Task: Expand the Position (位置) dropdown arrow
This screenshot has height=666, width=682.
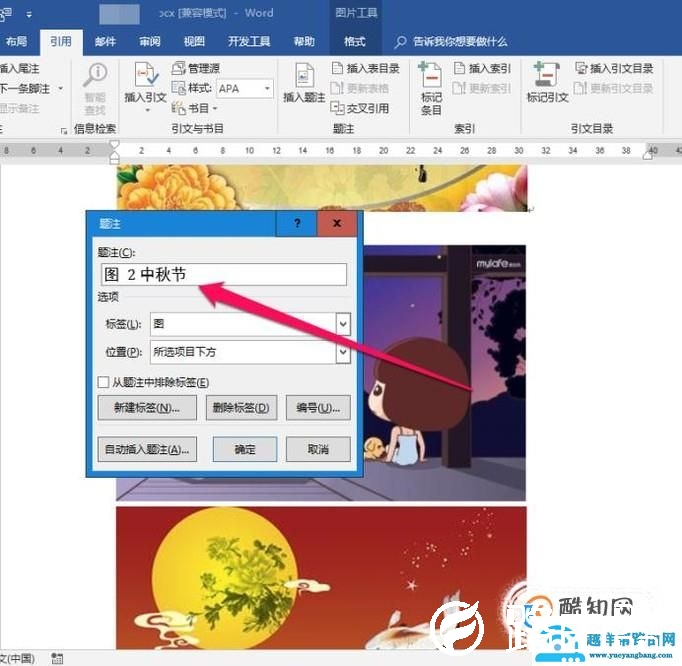Action: click(343, 351)
